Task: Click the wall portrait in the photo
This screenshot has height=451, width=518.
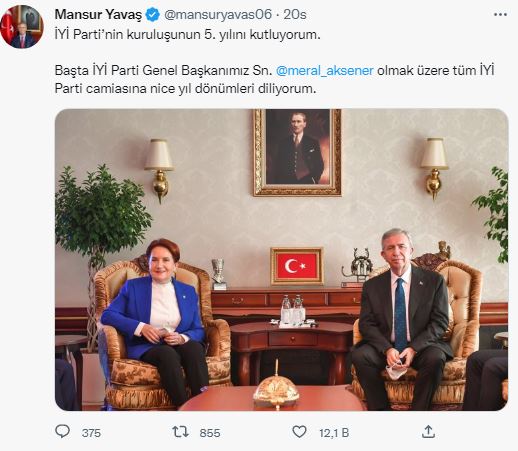Action: [297, 152]
